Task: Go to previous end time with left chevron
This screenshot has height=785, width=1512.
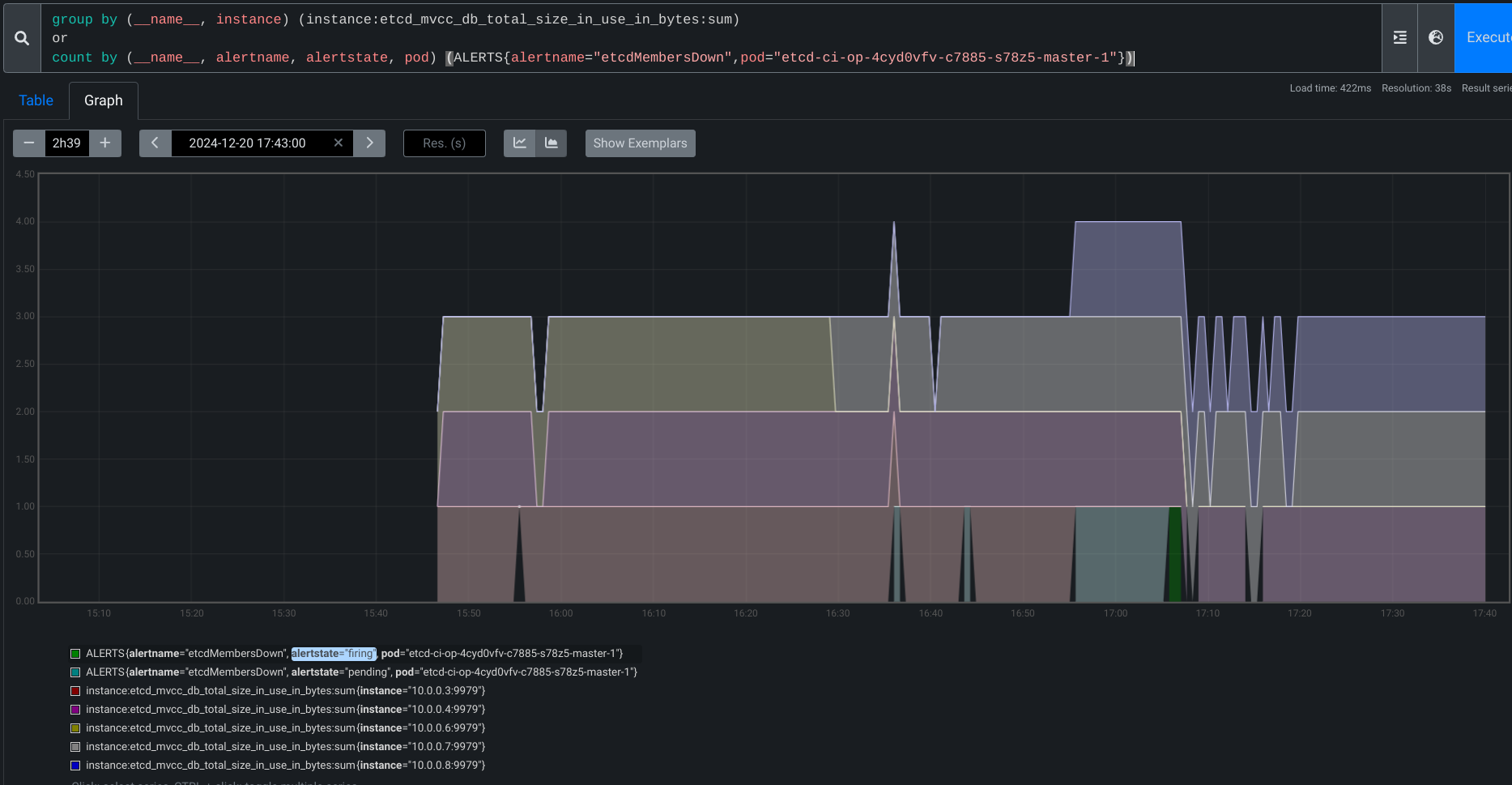Action: coord(155,143)
